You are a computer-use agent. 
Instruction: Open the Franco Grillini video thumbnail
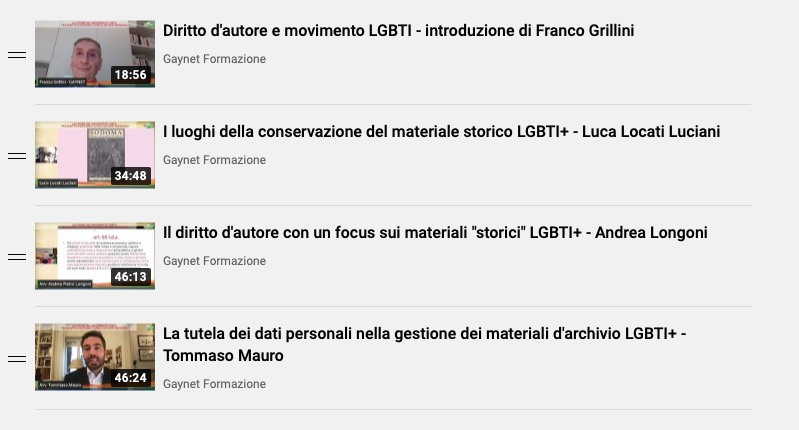[x=95, y=54]
